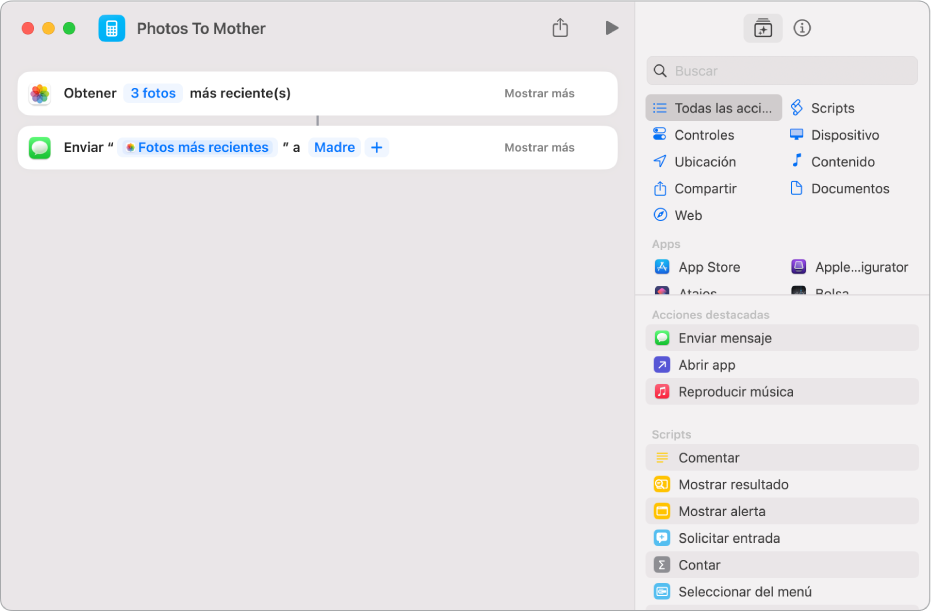
Task: Share the Photos To Mother shortcut
Action: pyautogui.click(x=560, y=28)
